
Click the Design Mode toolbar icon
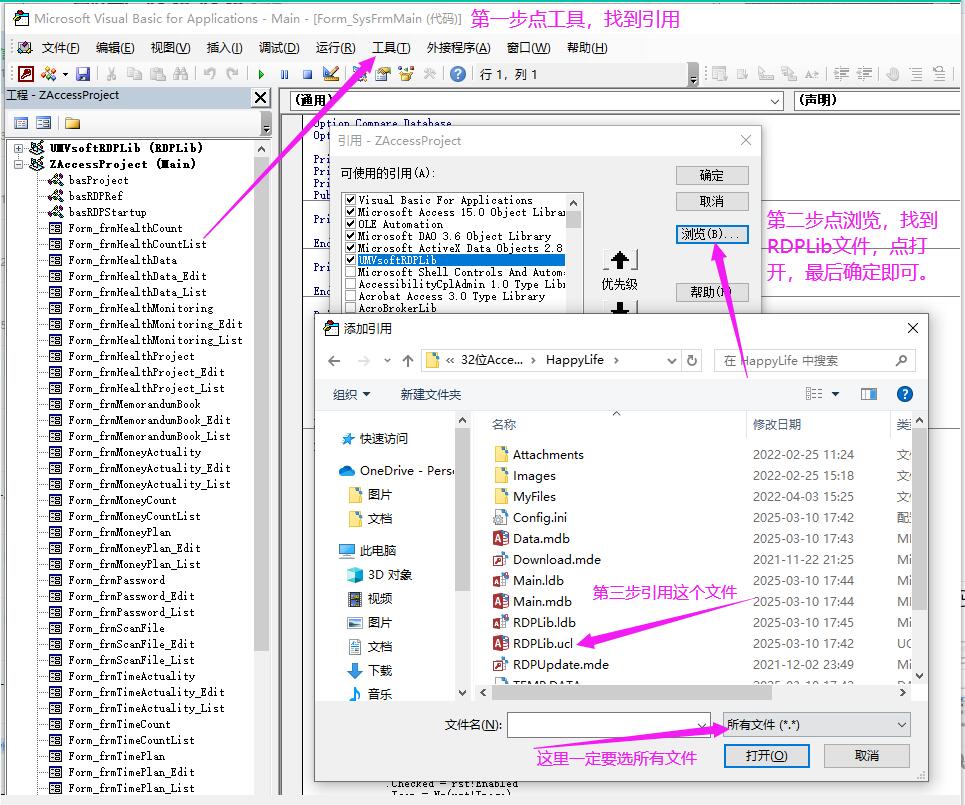tap(330, 74)
